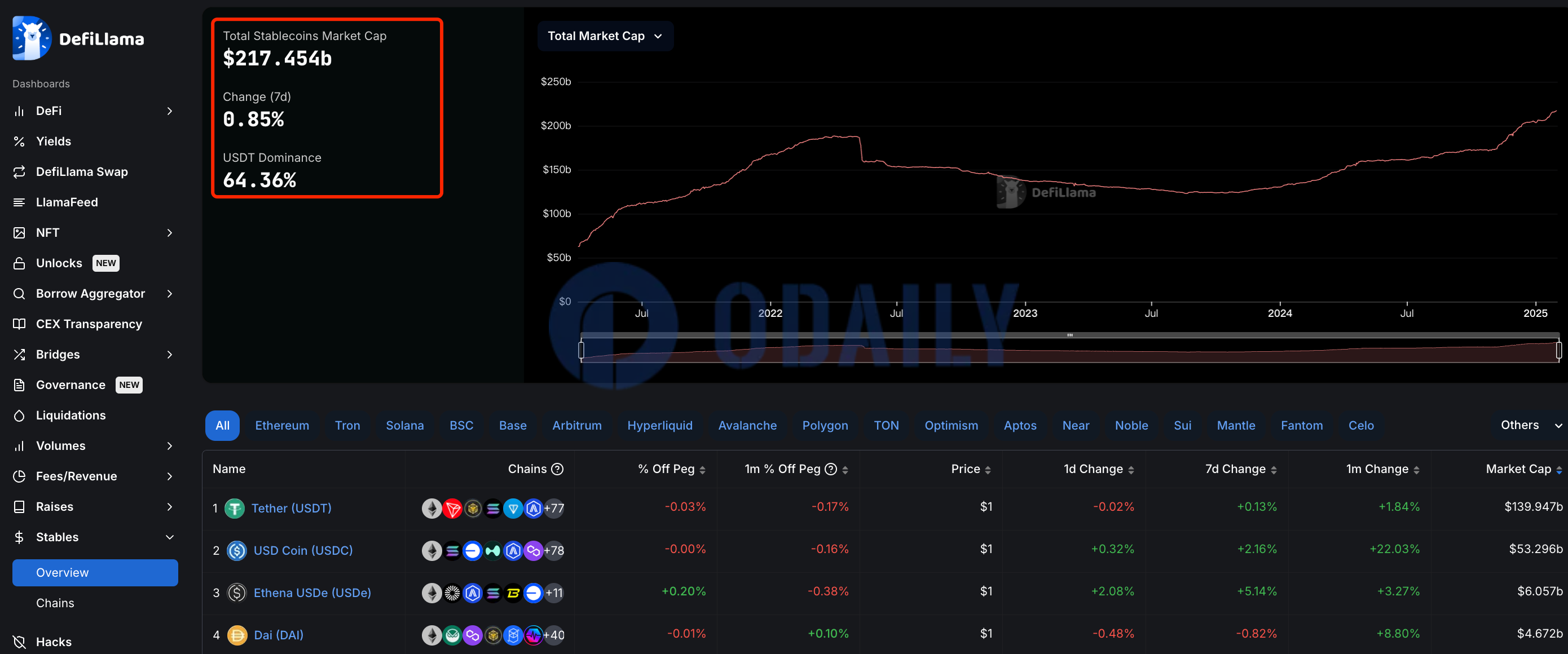
Task: Click right handle of chart range slider
Action: [x=1558, y=350]
